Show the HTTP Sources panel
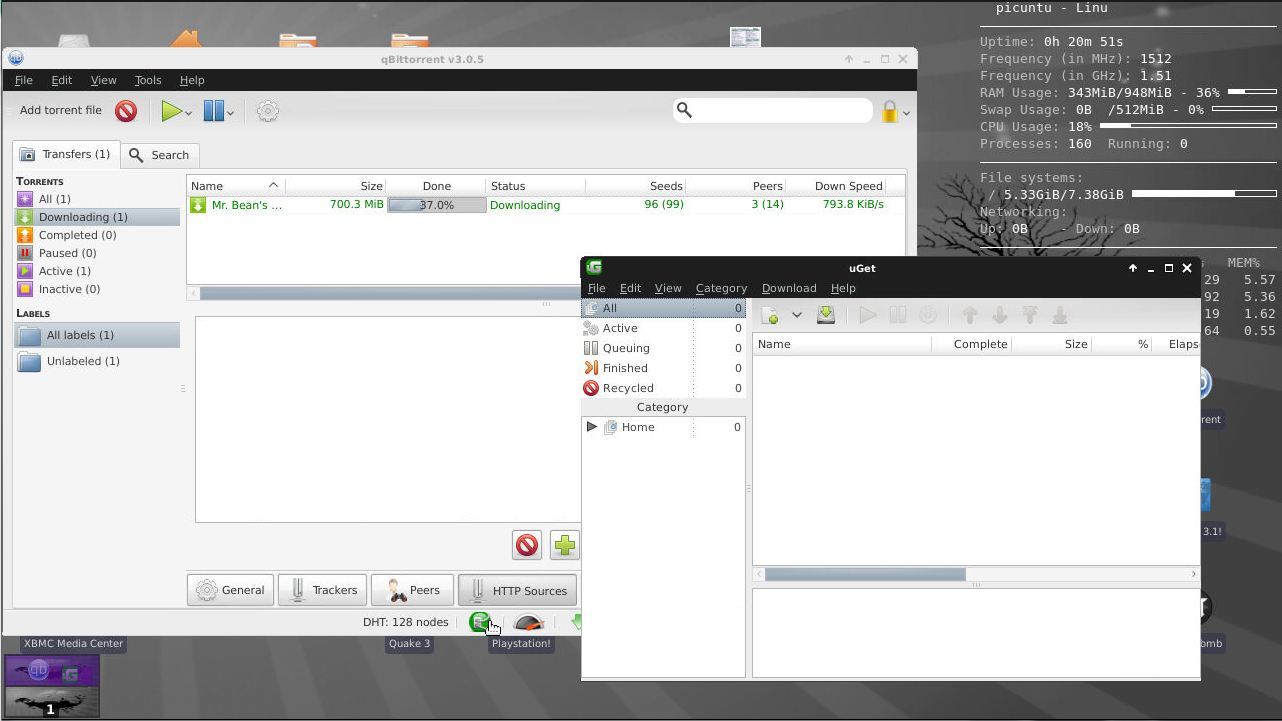The image size is (1282, 721). click(x=517, y=590)
